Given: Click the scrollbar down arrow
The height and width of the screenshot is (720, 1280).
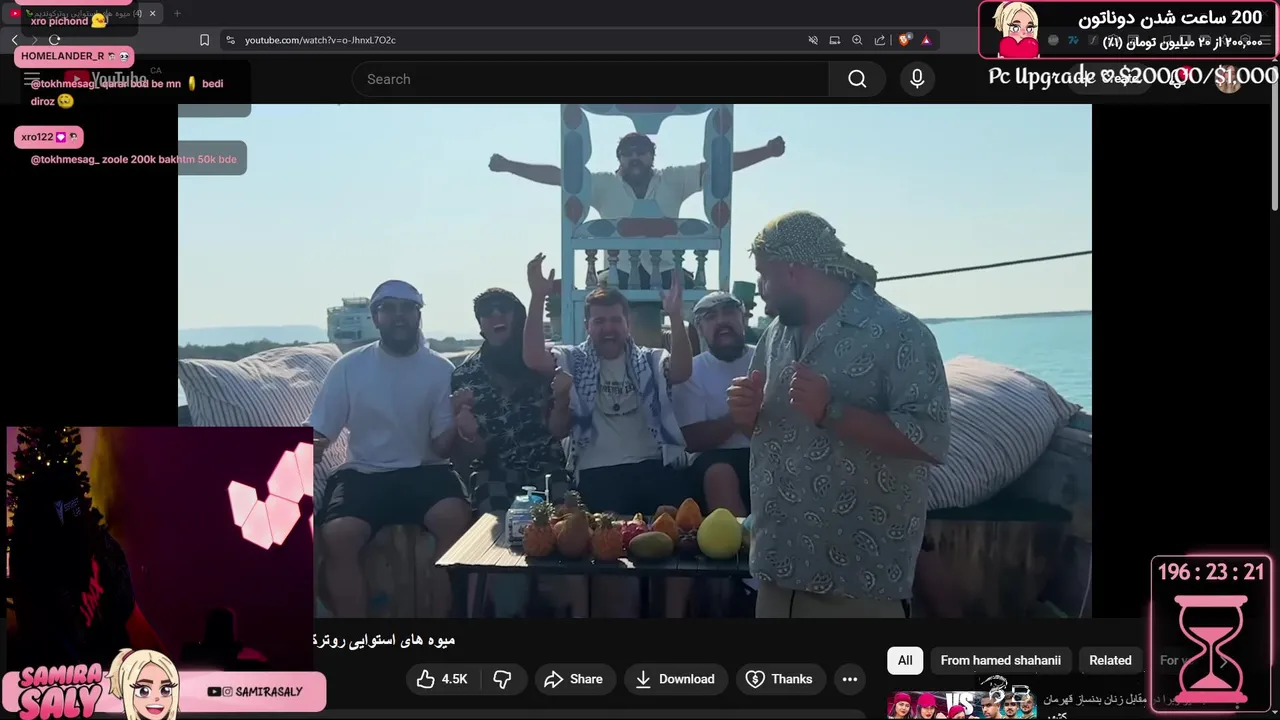Looking at the screenshot, I should (1274, 714).
